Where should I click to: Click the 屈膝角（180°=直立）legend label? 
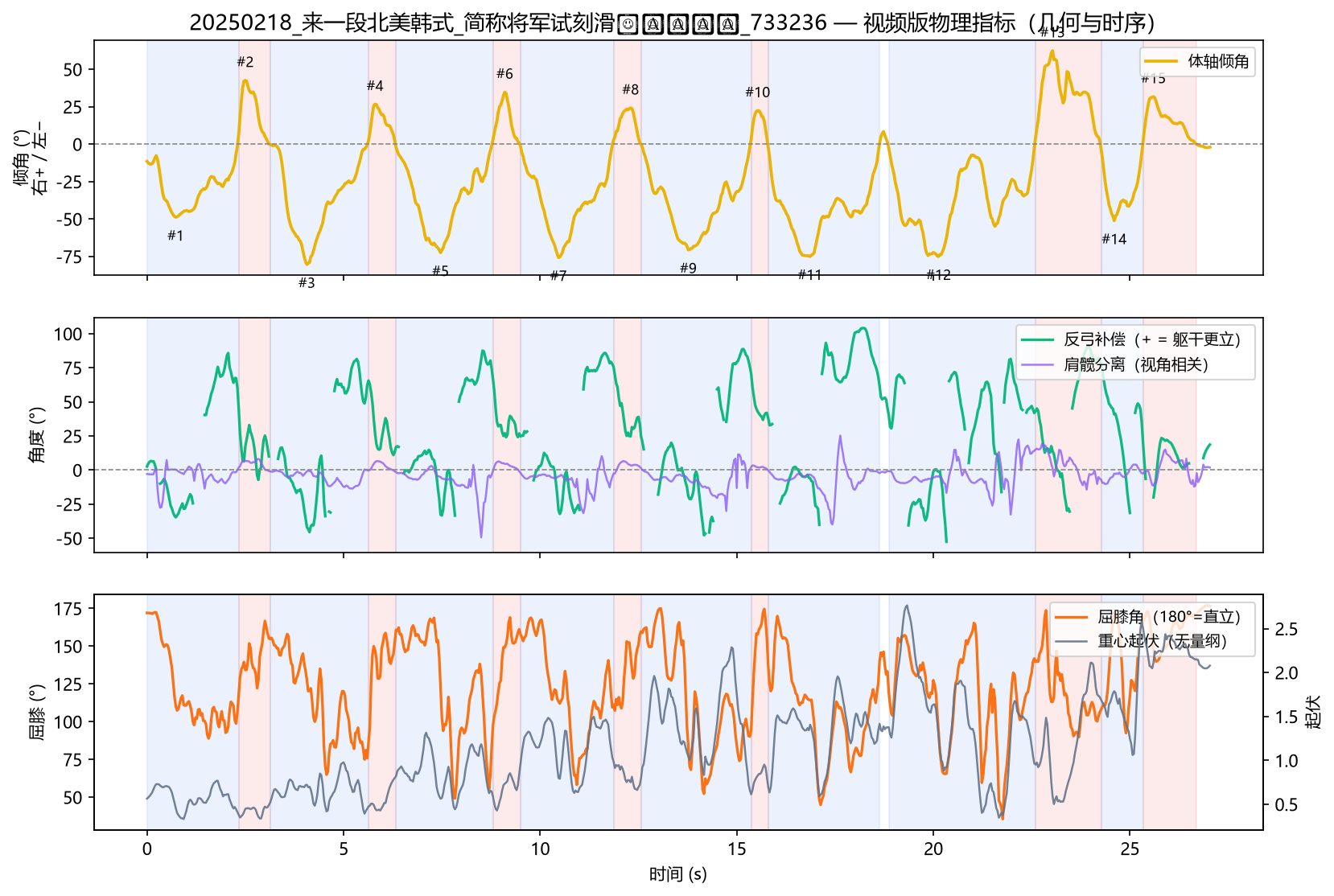tap(1169, 617)
